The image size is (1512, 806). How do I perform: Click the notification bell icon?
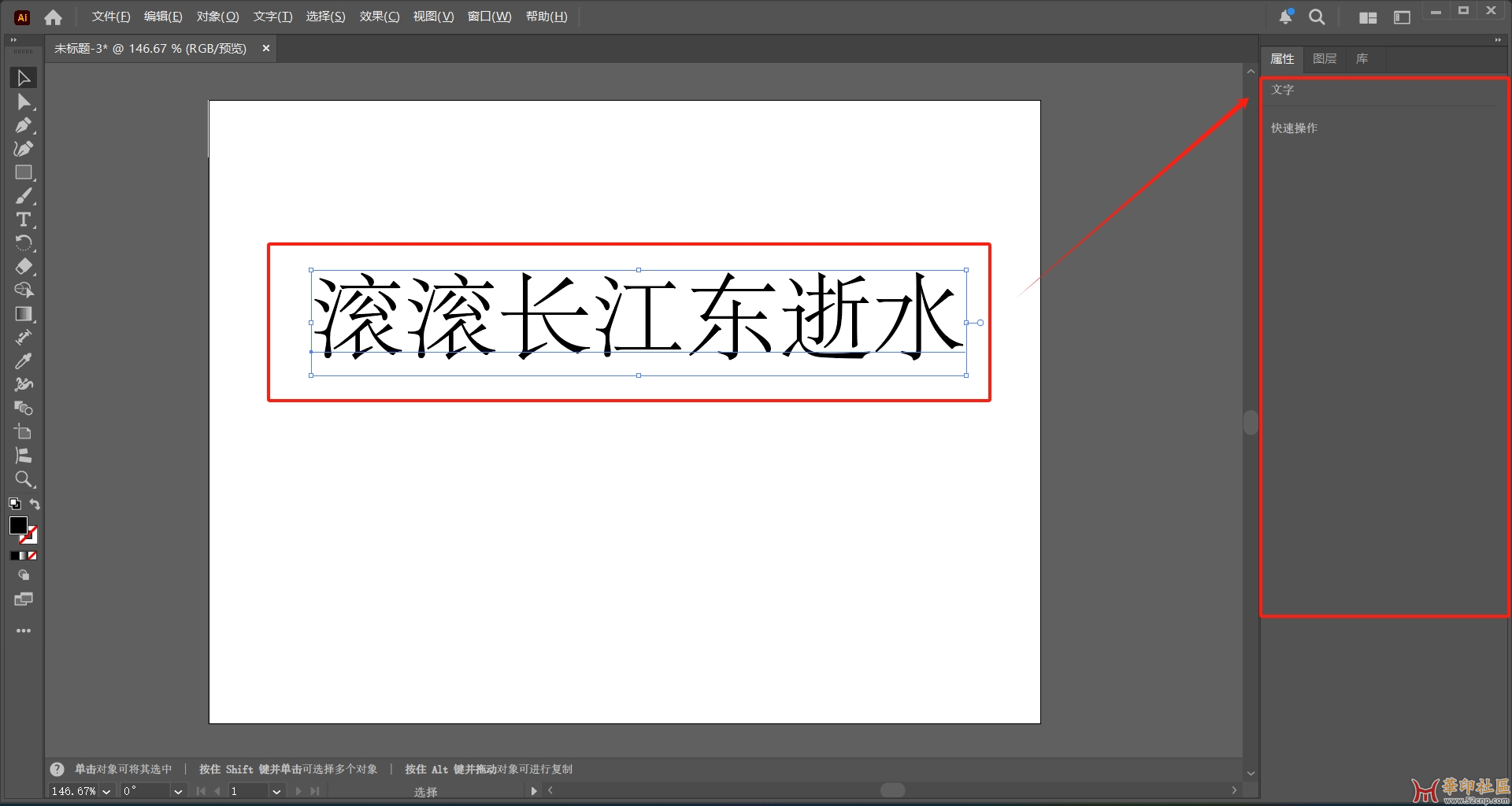[1285, 17]
